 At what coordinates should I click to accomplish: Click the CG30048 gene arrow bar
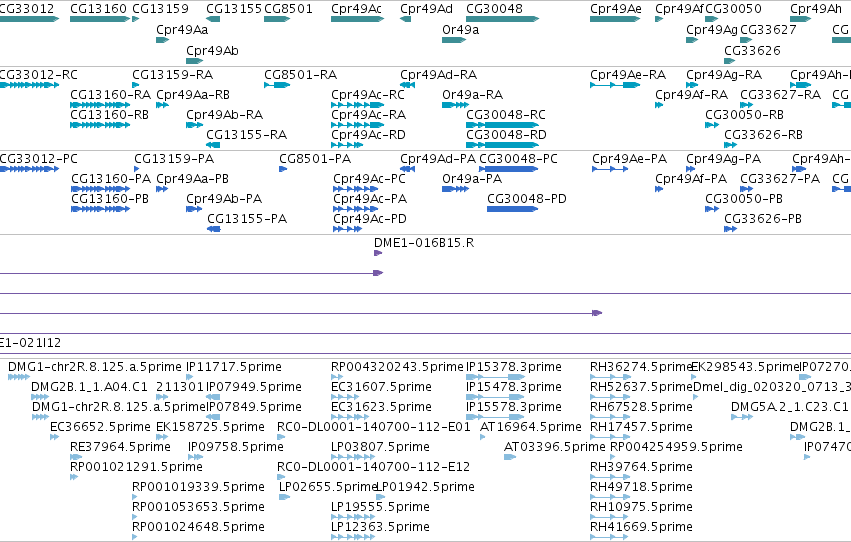(503, 19)
